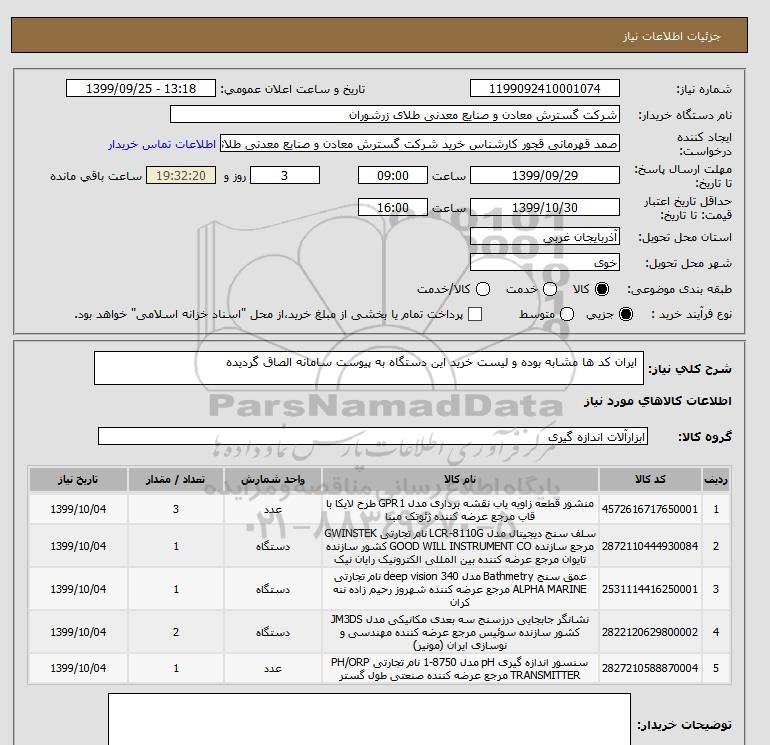Click product code 2822120629800002
Image resolution: width=770 pixels, height=745 pixels.
coord(650,632)
